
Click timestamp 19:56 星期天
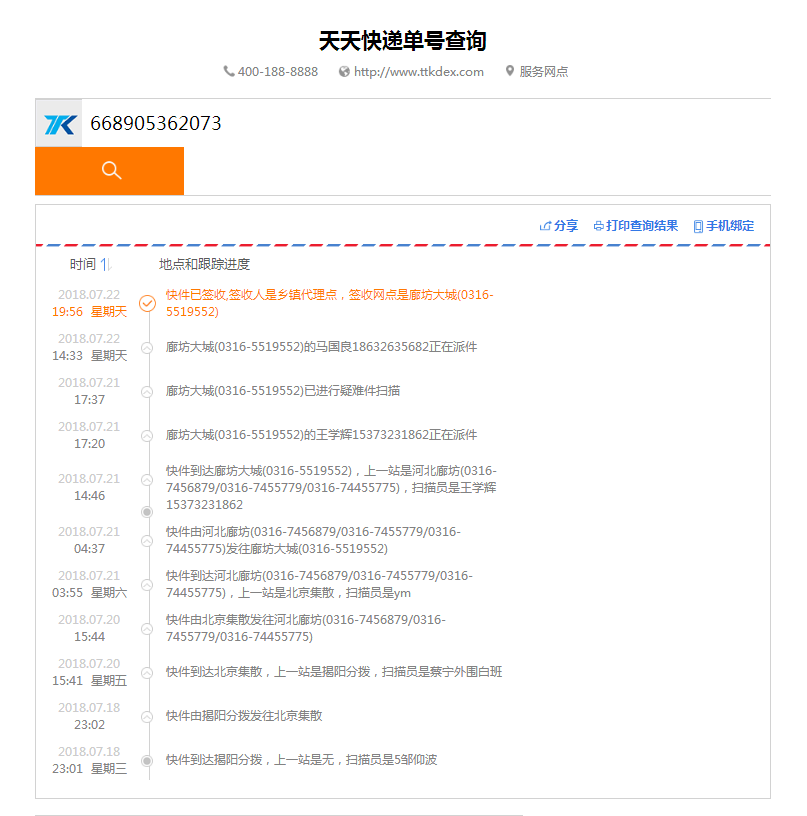point(89,312)
